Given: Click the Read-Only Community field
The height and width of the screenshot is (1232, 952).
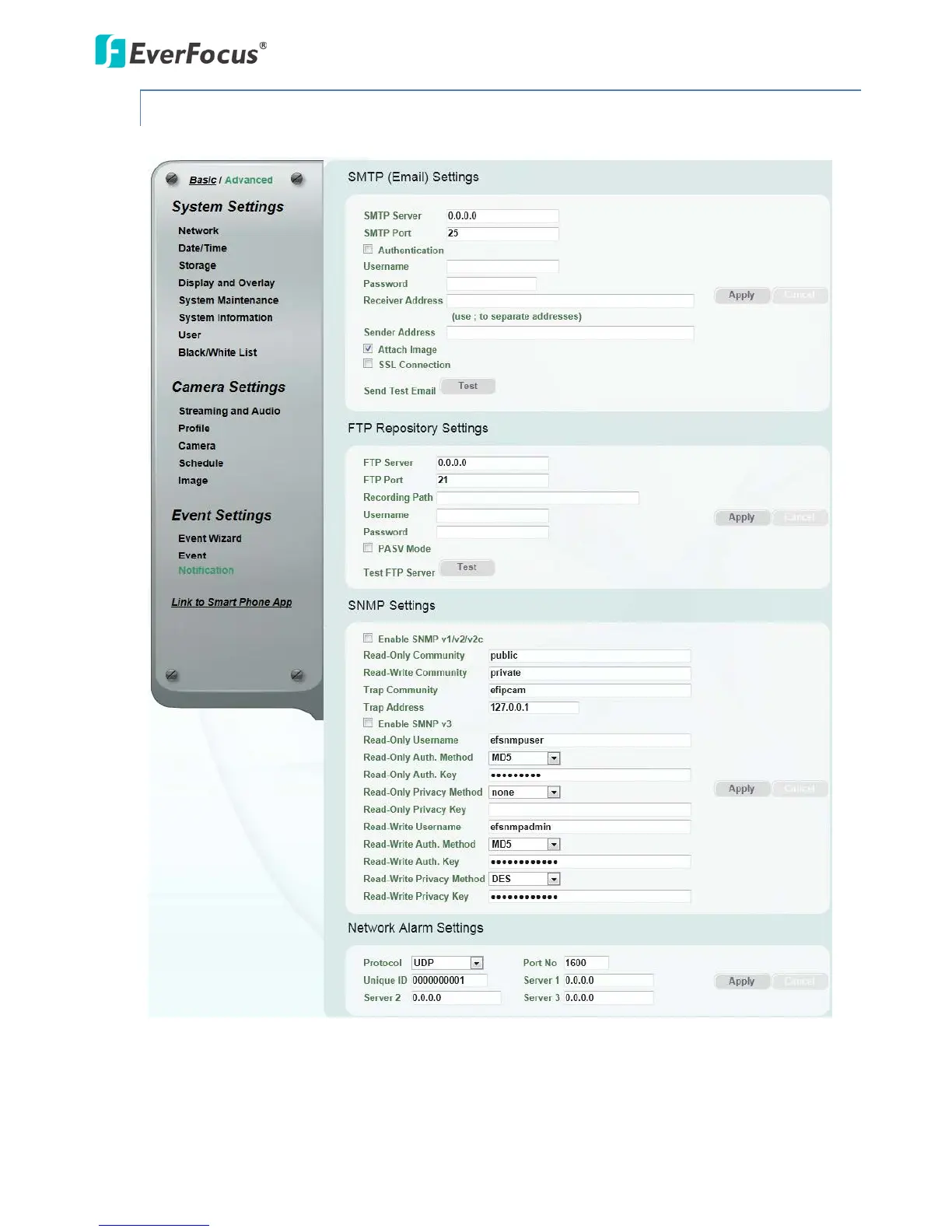Looking at the screenshot, I should (x=590, y=656).
